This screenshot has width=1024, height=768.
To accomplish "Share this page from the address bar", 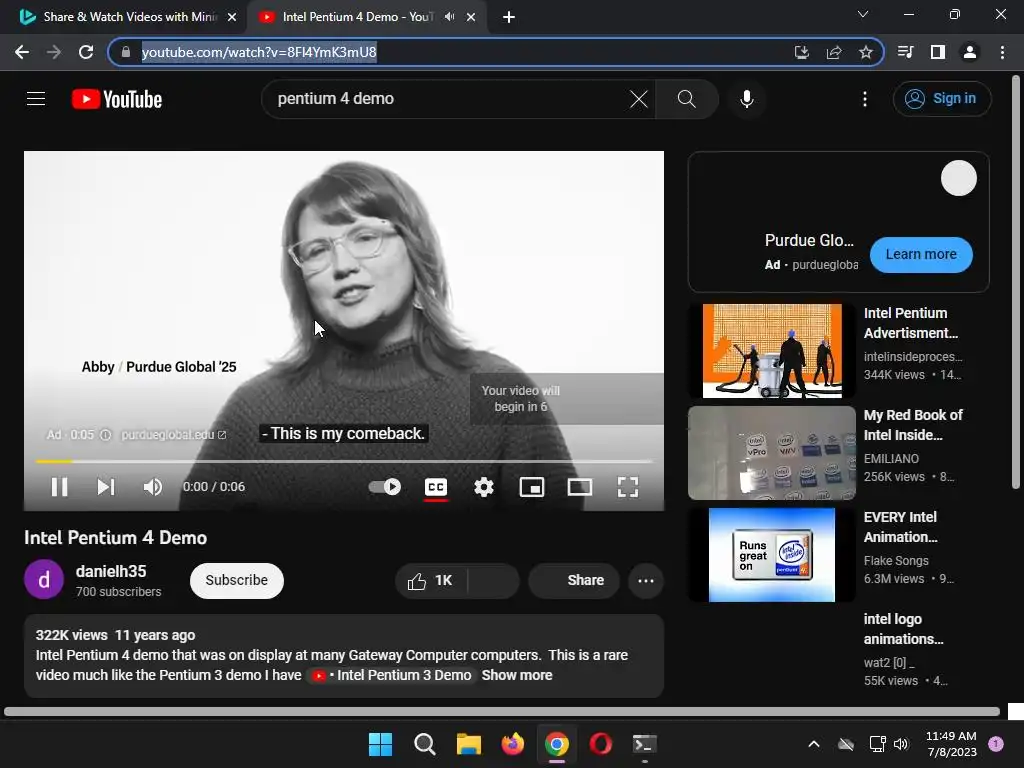I will (834, 52).
